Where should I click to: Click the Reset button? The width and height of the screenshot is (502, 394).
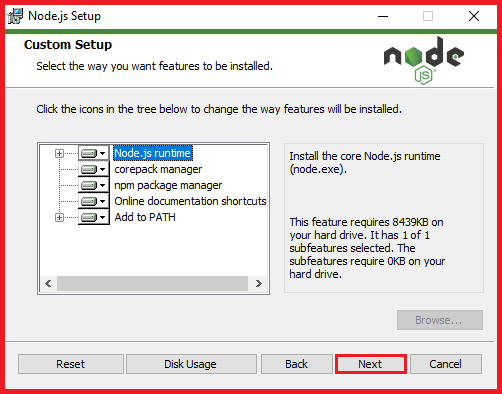pos(71,364)
